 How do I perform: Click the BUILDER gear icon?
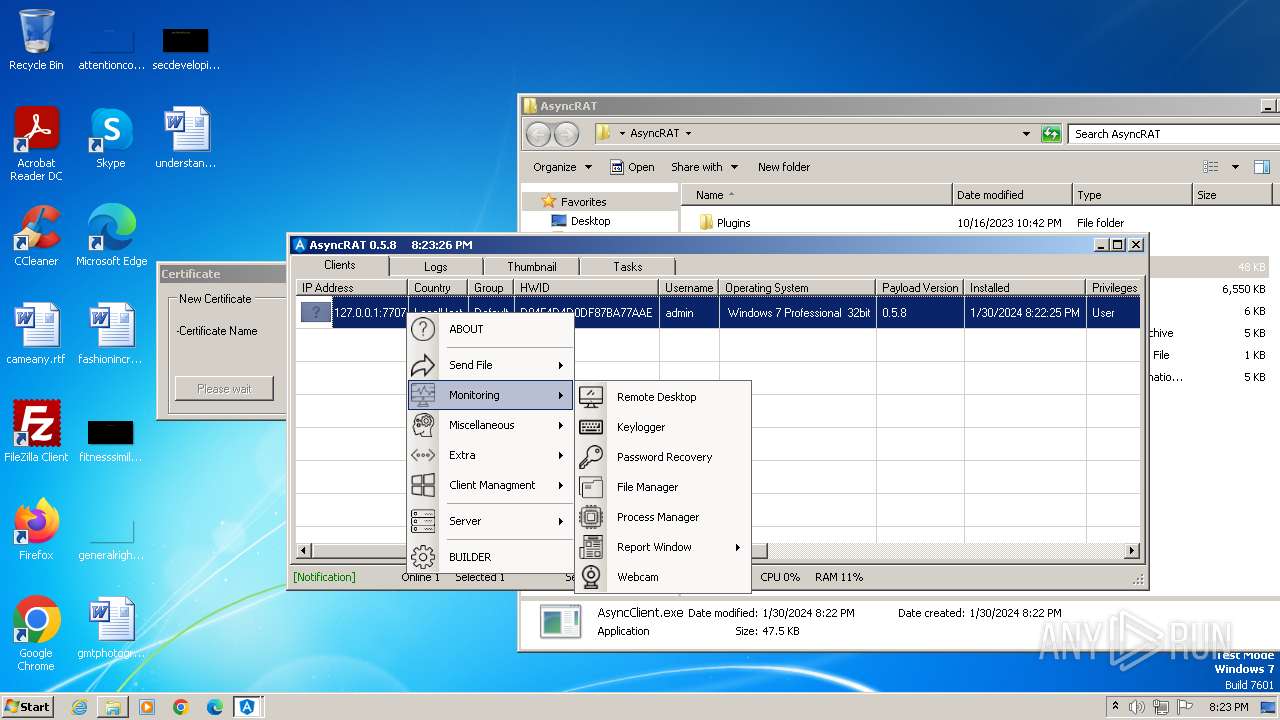coord(423,557)
